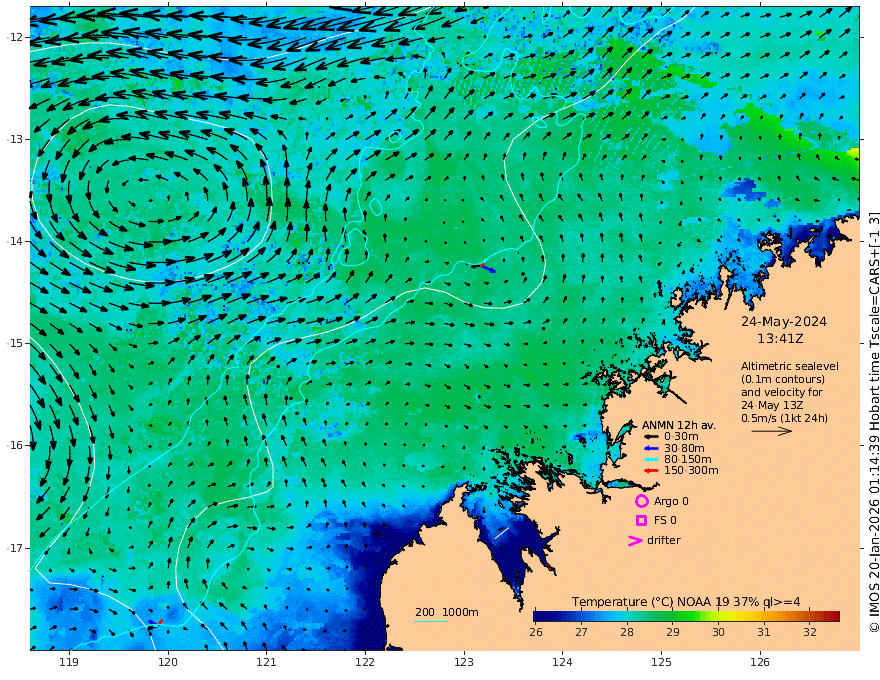Click longitude axis label 123

pos(464,663)
